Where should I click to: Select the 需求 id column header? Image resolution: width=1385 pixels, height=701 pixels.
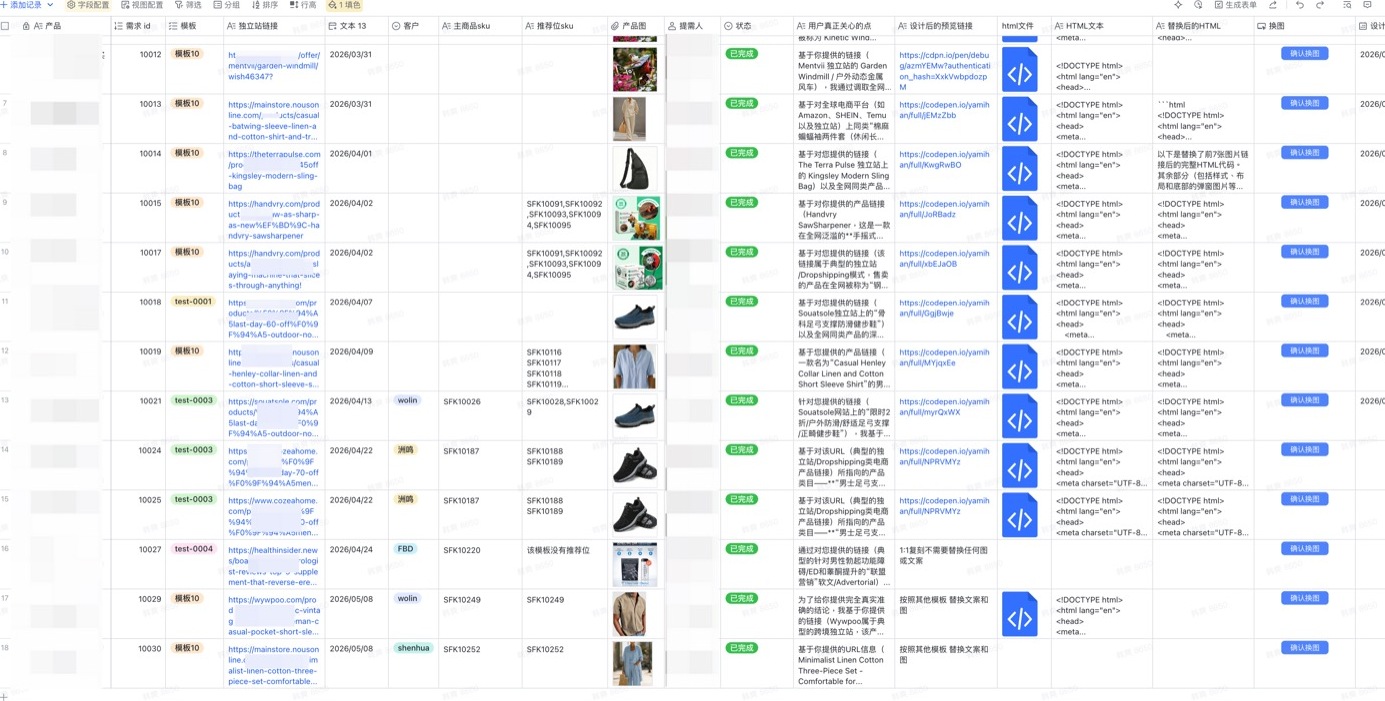(x=137, y=26)
